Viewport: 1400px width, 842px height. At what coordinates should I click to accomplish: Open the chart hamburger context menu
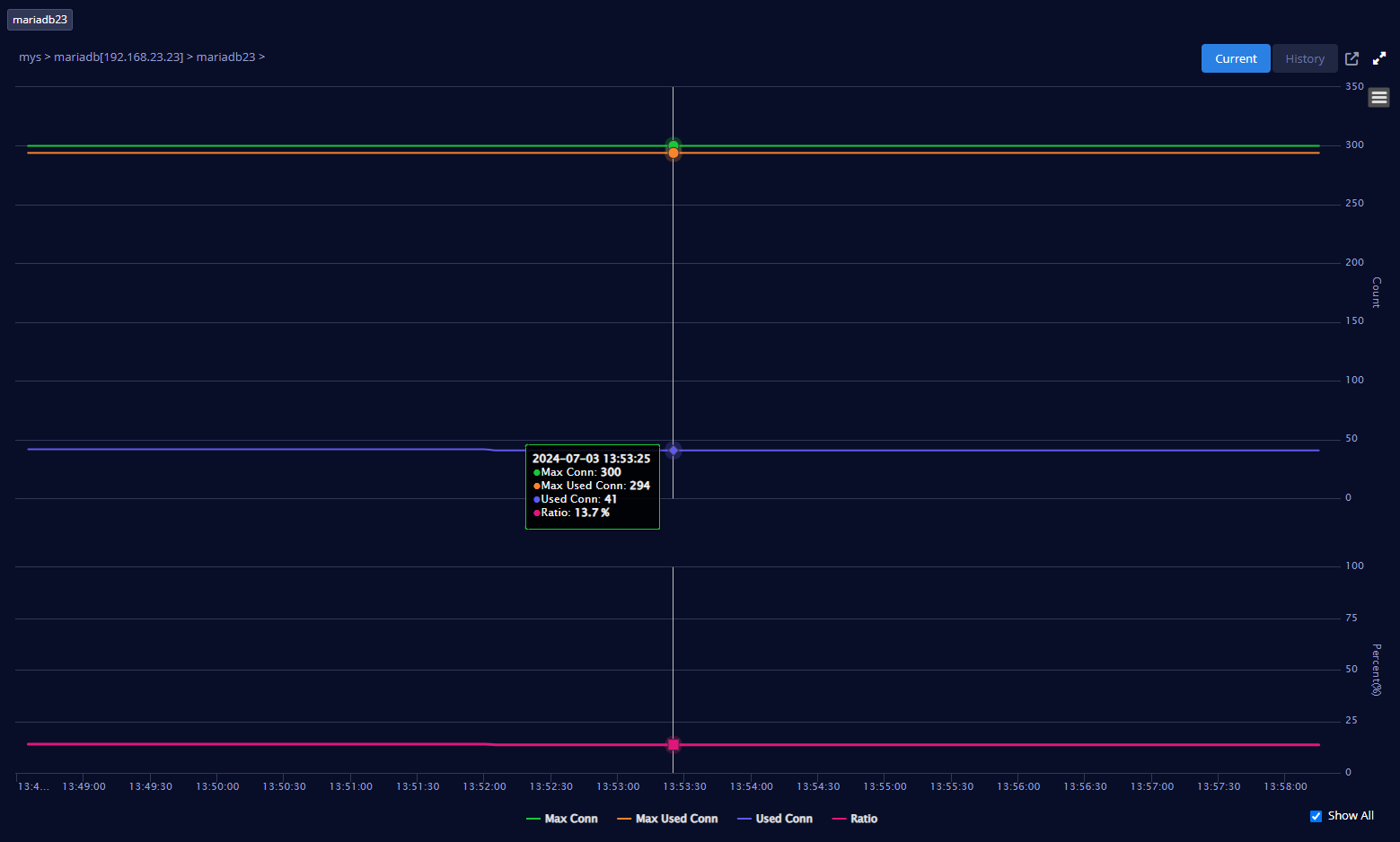coord(1378,97)
